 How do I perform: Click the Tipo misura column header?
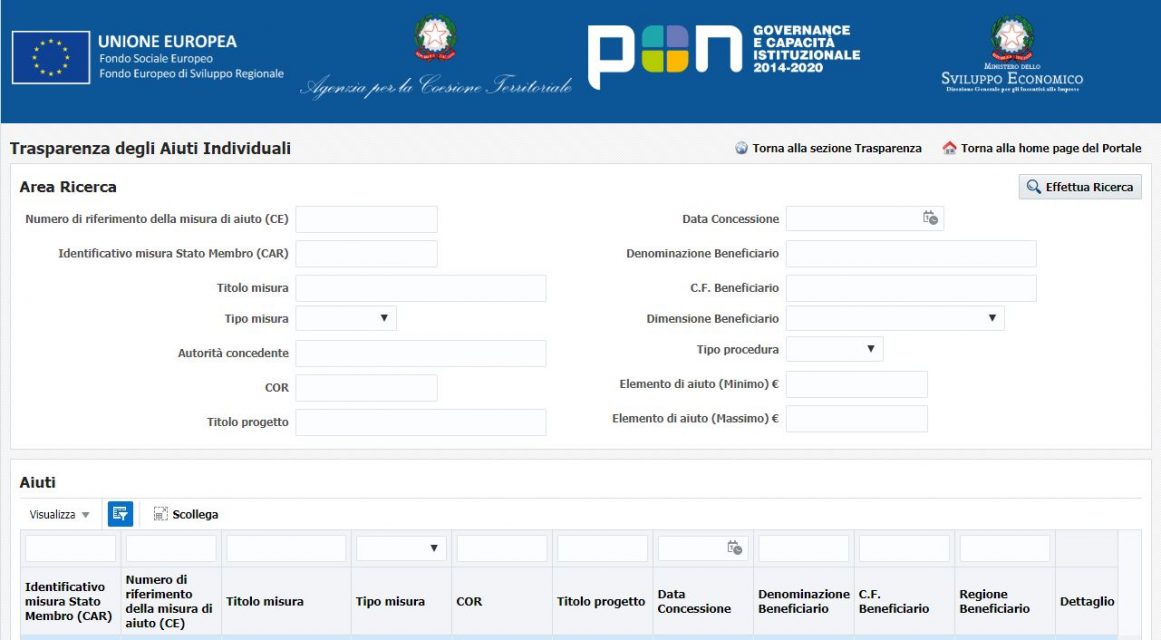point(401,601)
